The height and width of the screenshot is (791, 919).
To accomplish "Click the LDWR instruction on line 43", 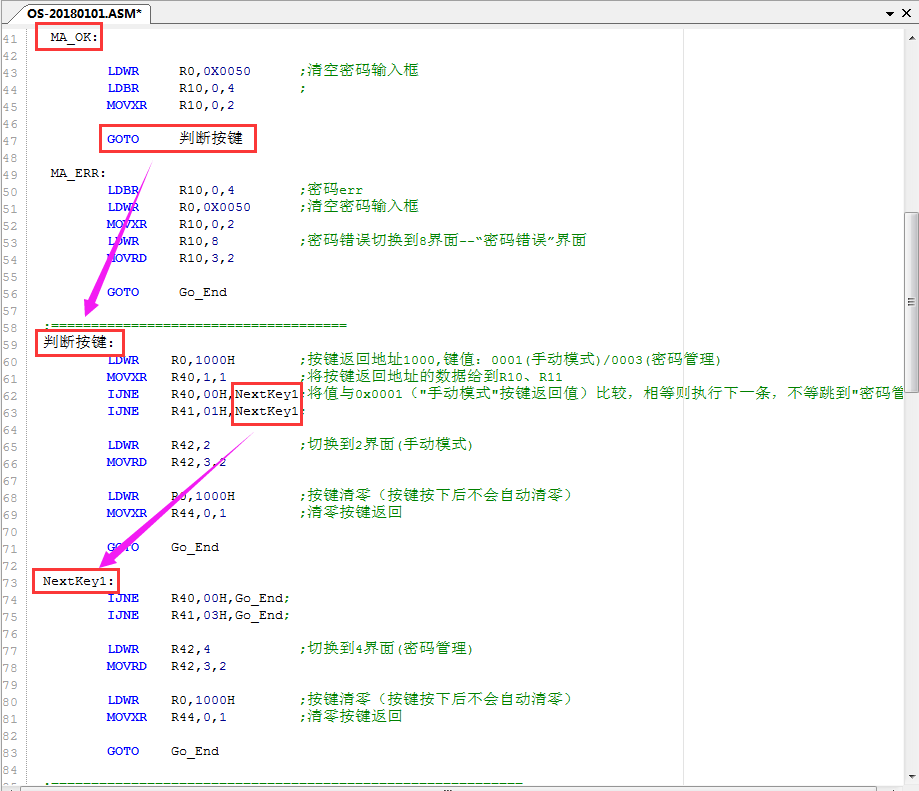I will point(123,71).
